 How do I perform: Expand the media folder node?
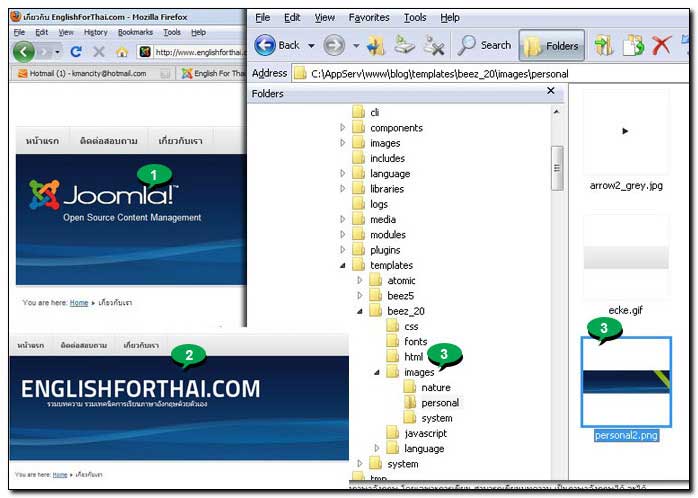342,219
